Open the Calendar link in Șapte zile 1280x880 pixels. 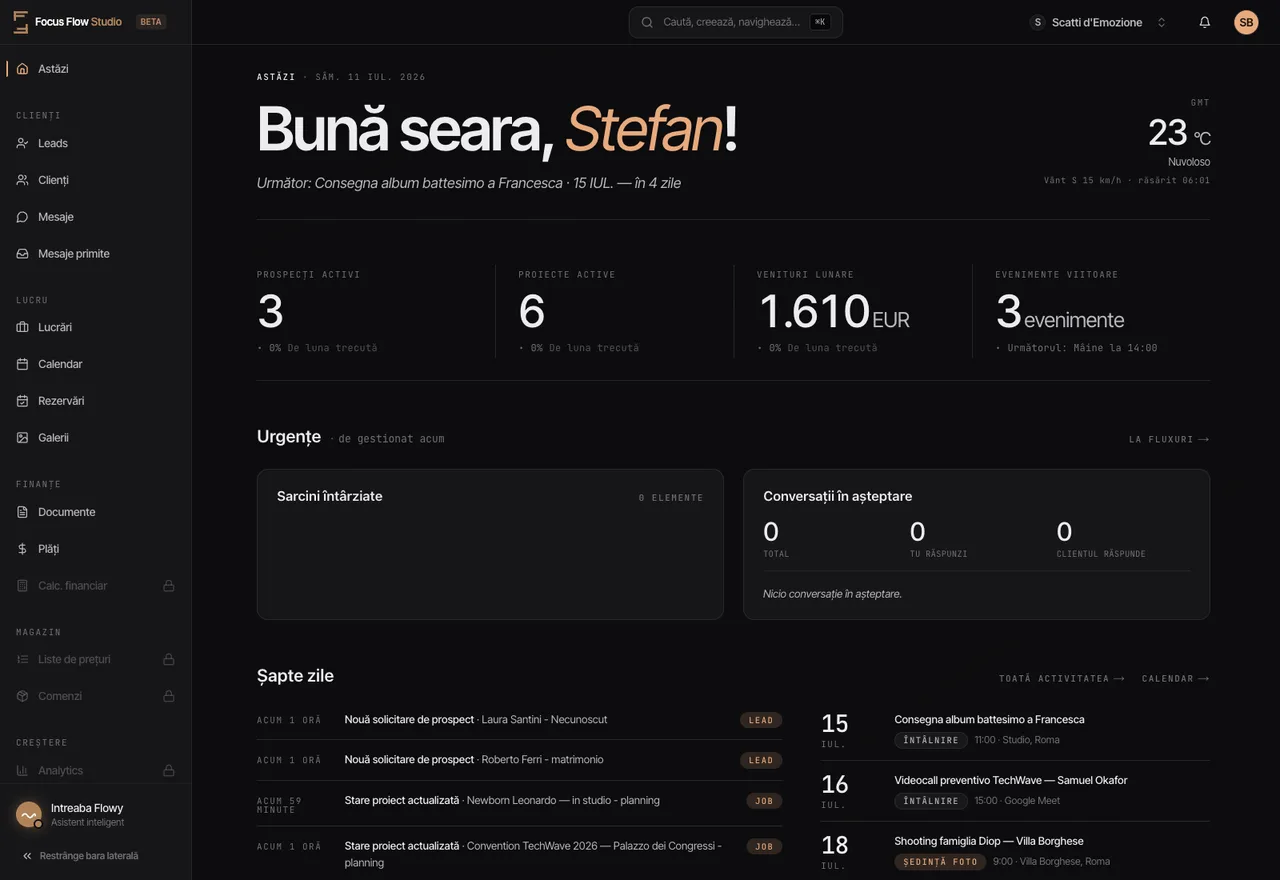pyautogui.click(x=1176, y=679)
